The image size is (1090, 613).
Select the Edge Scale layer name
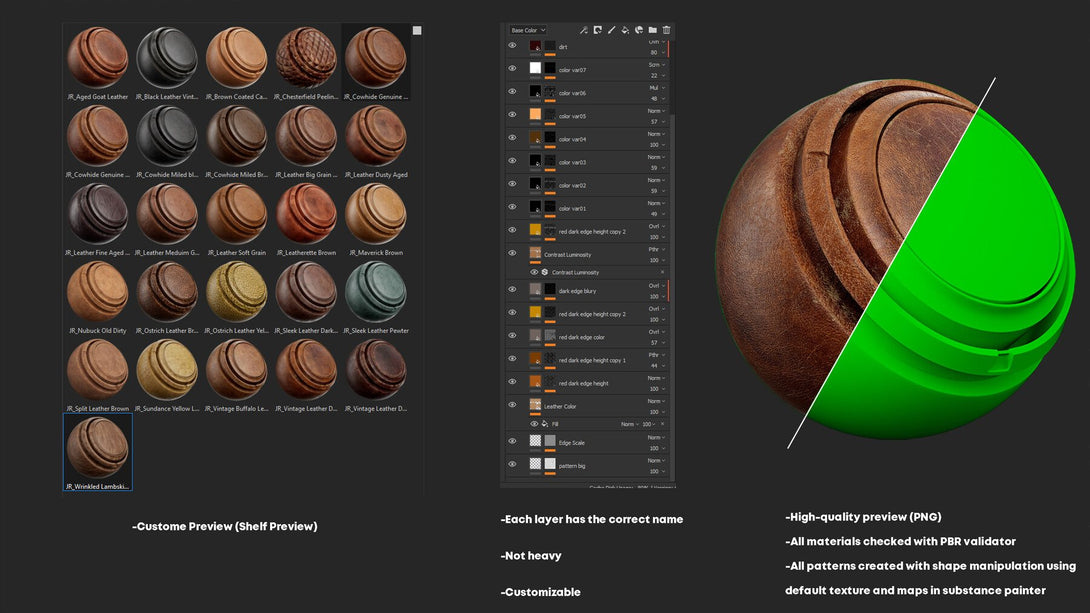click(571, 443)
